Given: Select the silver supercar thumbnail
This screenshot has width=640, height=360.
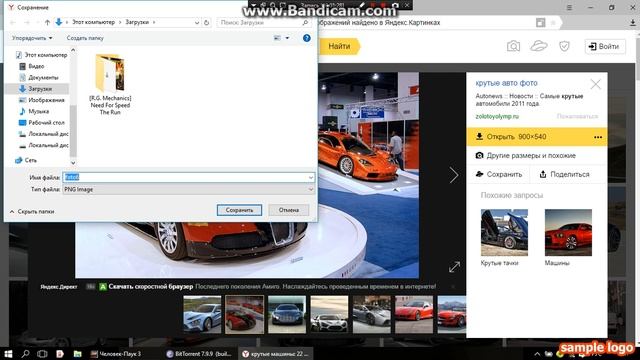Looking at the screenshot, I should (371, 315).
